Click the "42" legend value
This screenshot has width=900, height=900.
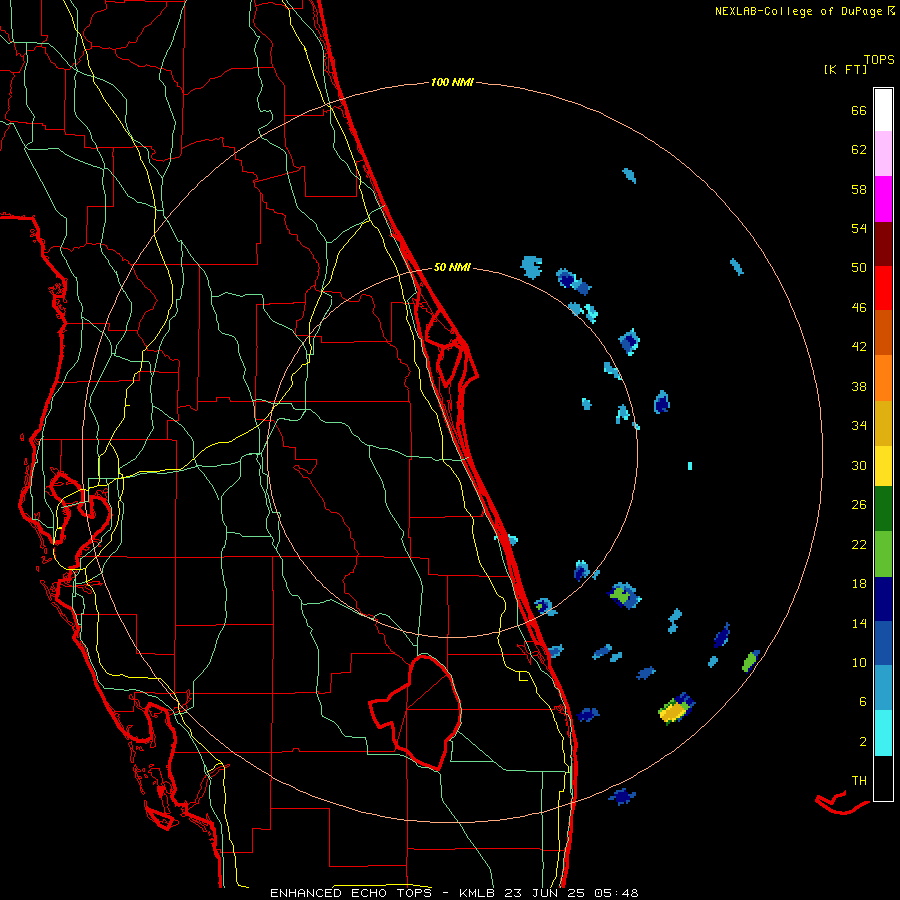pos(859,346)
